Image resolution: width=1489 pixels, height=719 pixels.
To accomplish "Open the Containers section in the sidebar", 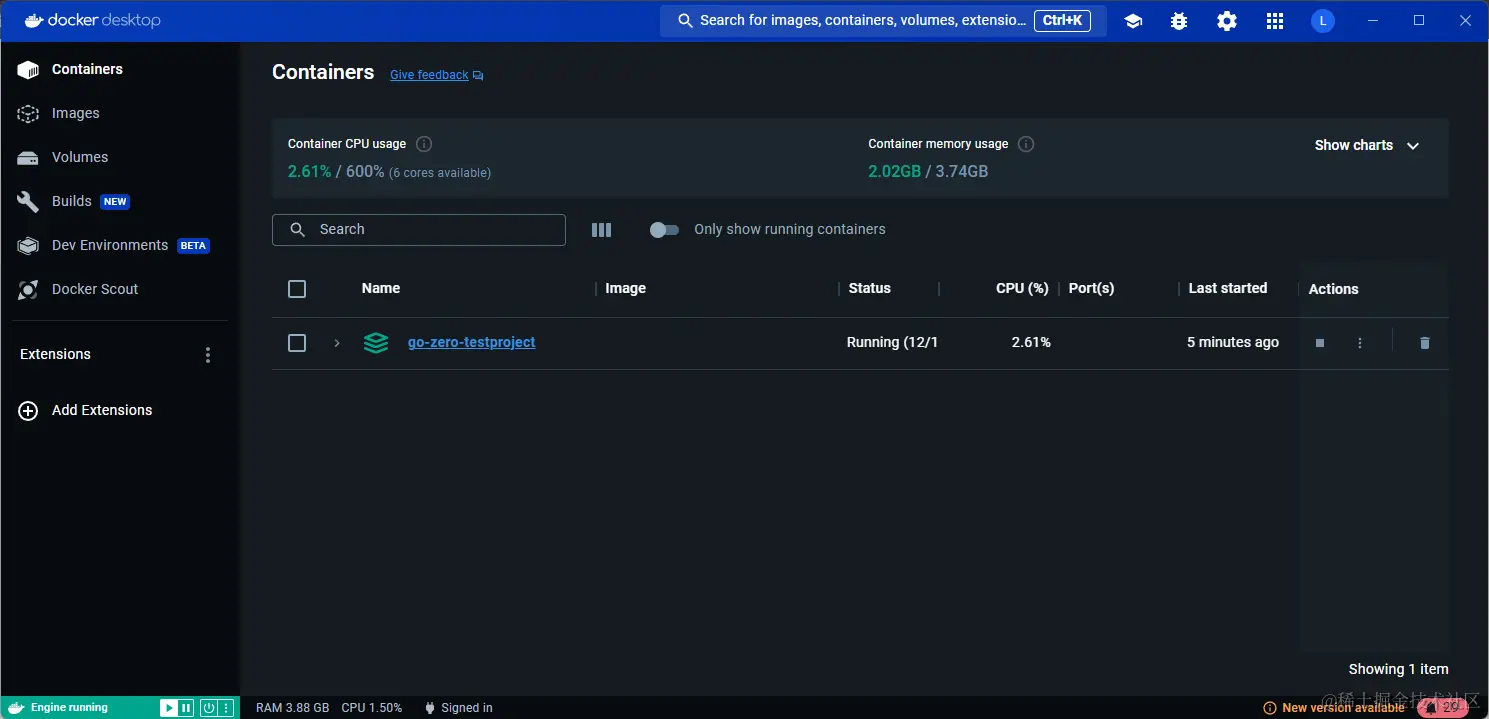I will 120,69.
